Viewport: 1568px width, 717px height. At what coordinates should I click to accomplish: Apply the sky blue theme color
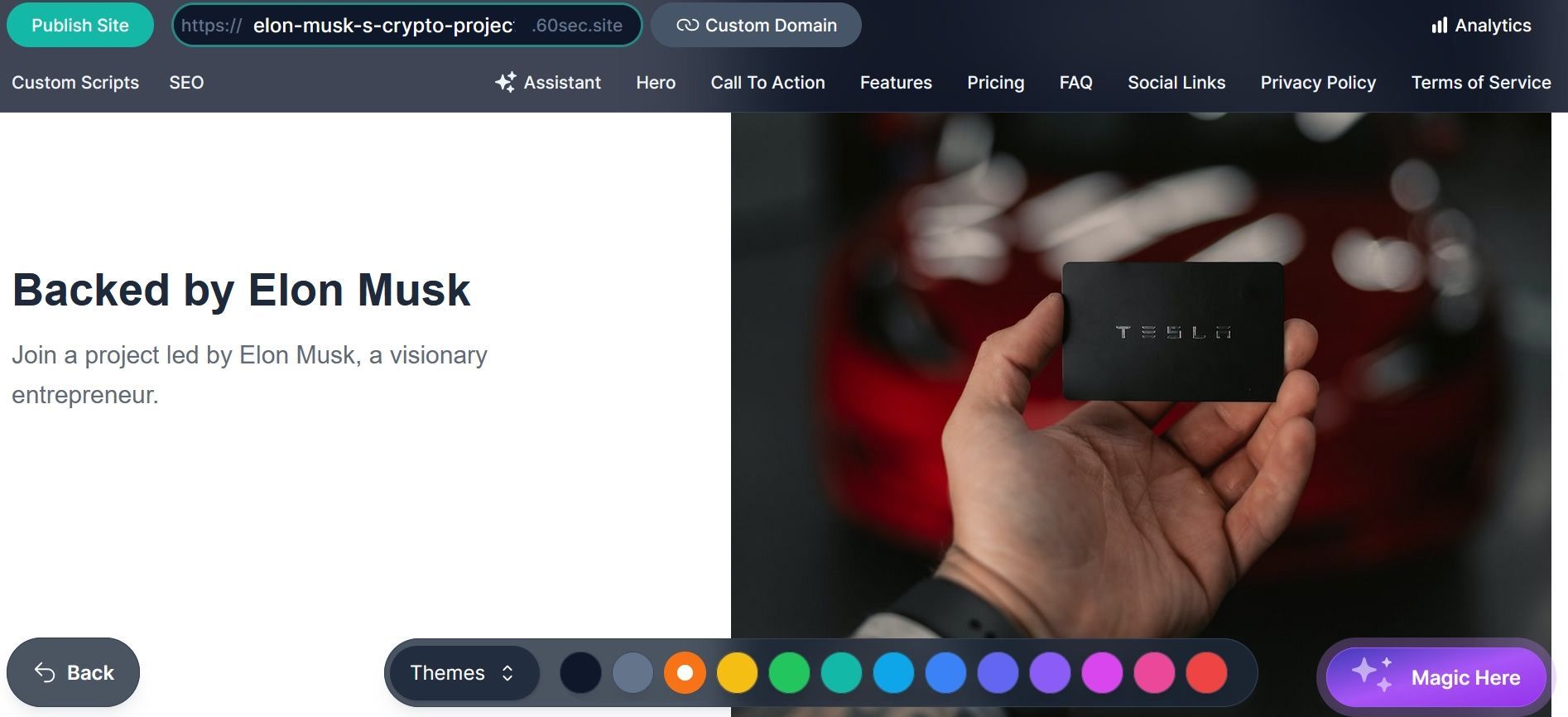[x=893, y=672]
